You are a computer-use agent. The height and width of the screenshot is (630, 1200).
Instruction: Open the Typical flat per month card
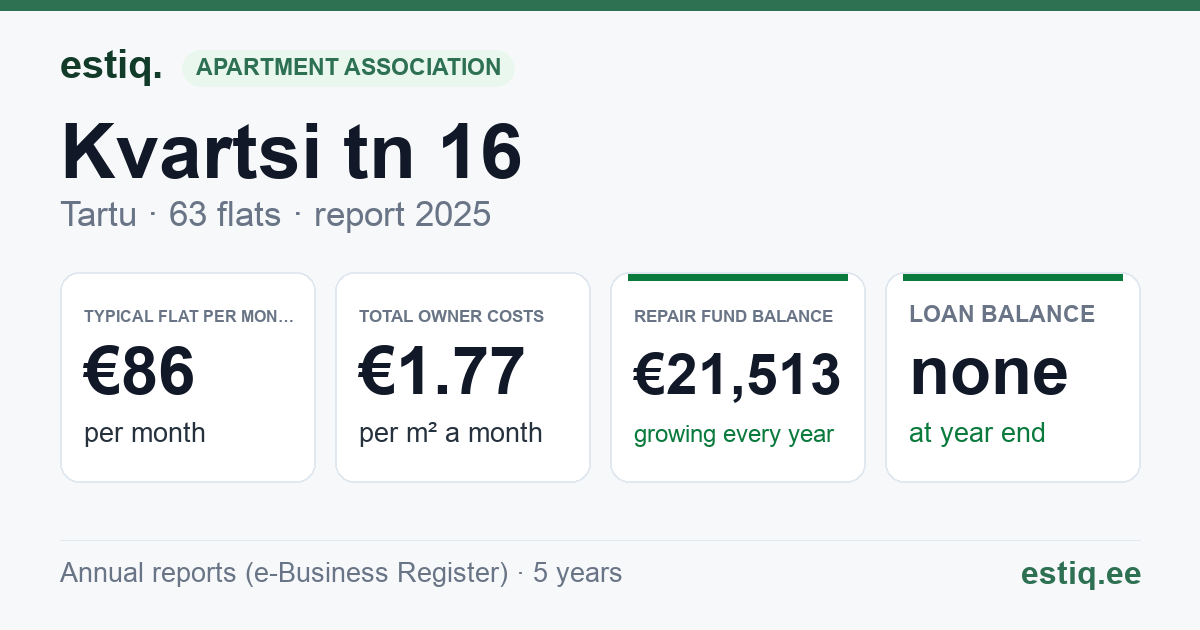188,377
